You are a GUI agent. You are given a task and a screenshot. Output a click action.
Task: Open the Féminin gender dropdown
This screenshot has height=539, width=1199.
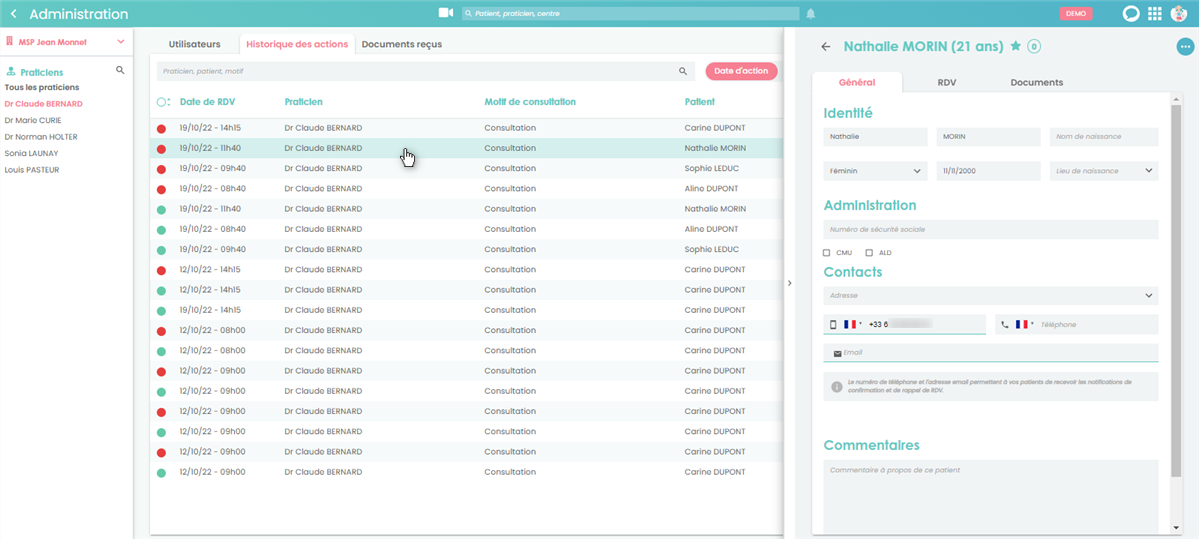tap(875, 171)
